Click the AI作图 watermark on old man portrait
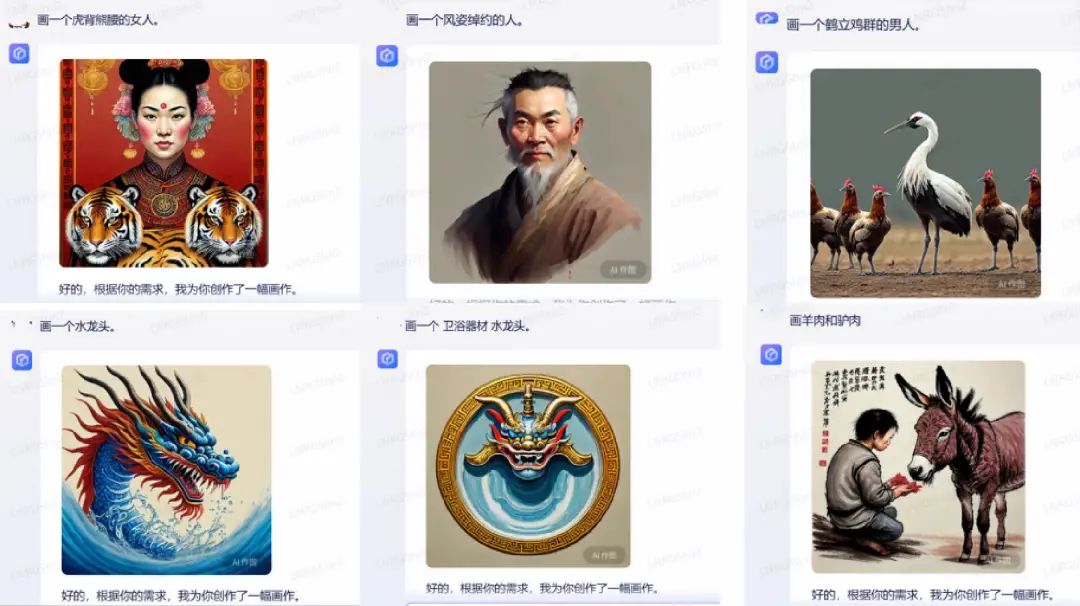This screenshot has height=606, width=1080. tap(622, 270)
